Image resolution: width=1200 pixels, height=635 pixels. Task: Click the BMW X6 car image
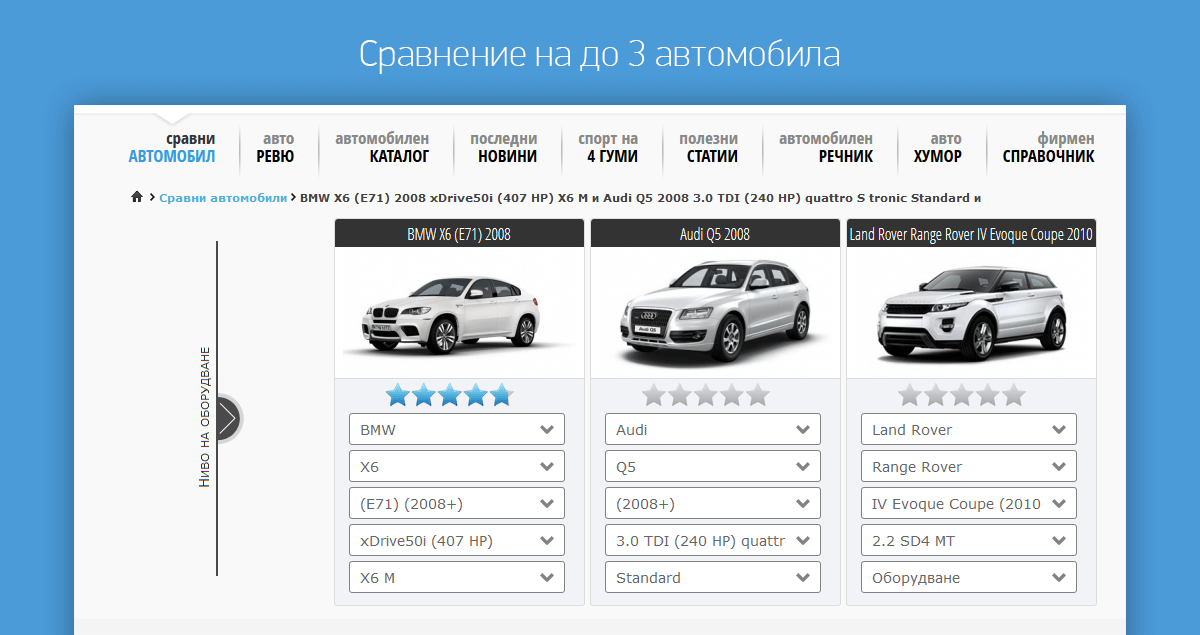[x=459, y=312]
